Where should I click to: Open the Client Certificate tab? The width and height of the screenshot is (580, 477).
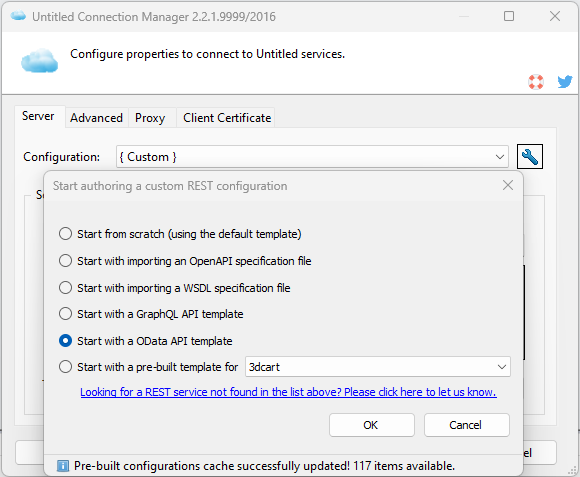[227, 118]
